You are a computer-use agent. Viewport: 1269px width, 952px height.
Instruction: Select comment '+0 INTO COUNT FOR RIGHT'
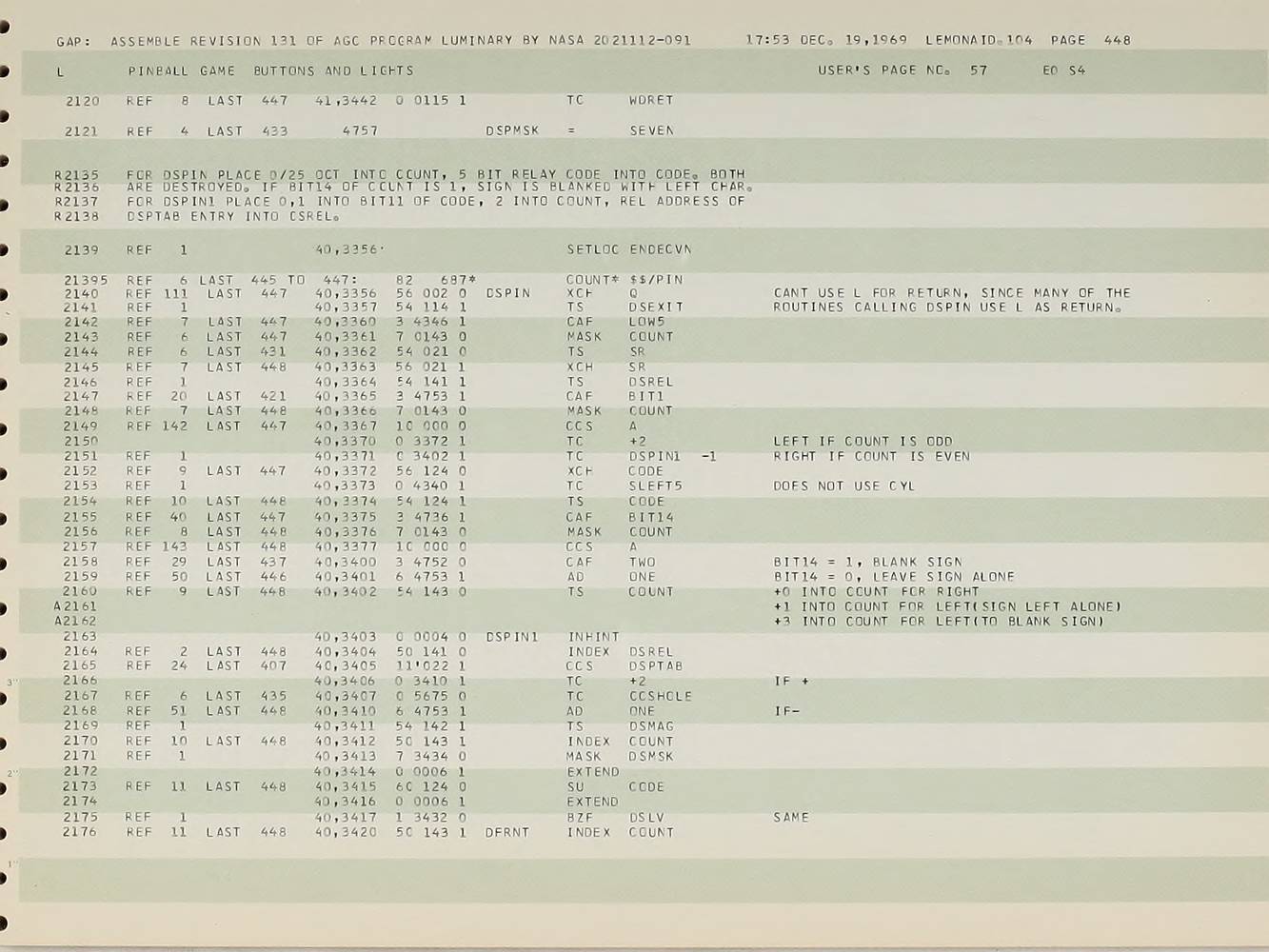tap(876, 591)
